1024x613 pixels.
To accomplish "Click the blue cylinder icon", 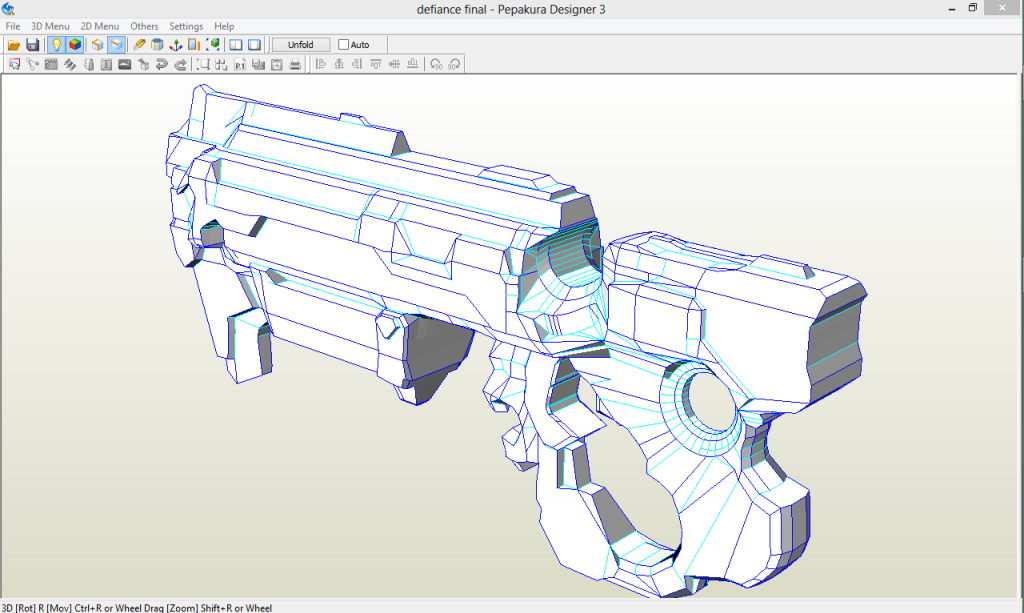I will pyautogui.click(x=157, y=44).
